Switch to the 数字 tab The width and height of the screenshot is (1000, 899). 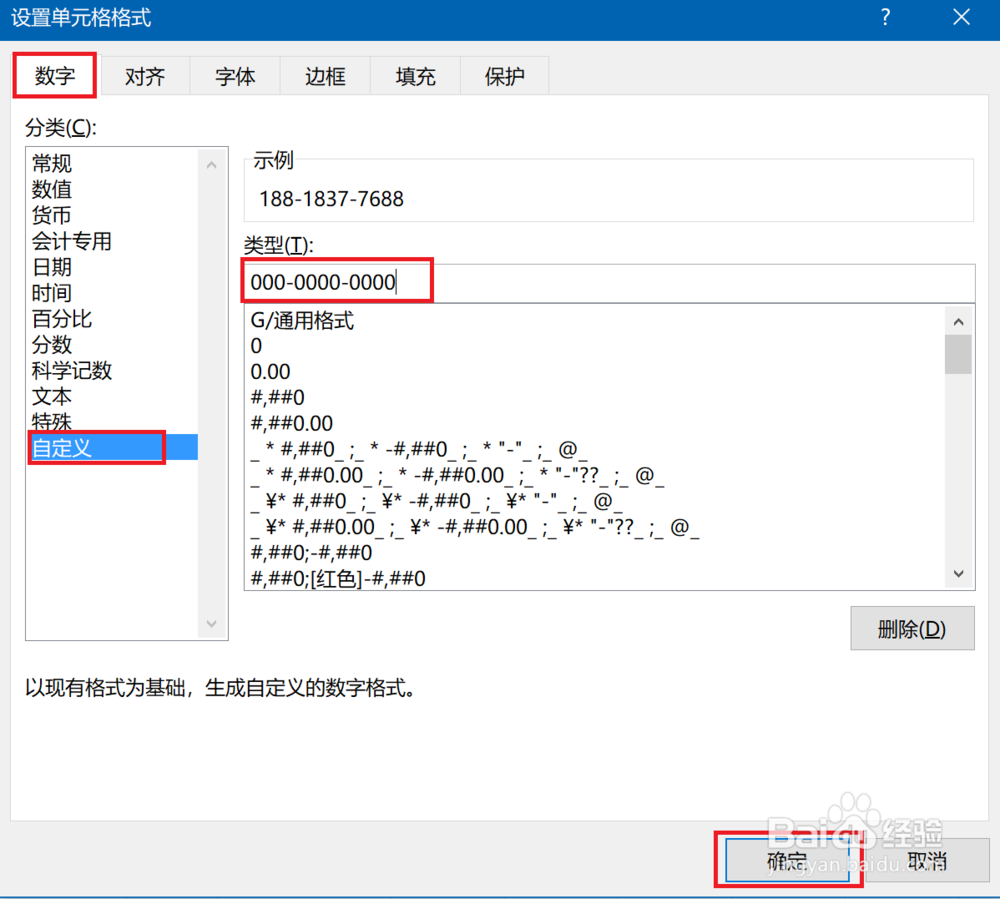(54, 75)
